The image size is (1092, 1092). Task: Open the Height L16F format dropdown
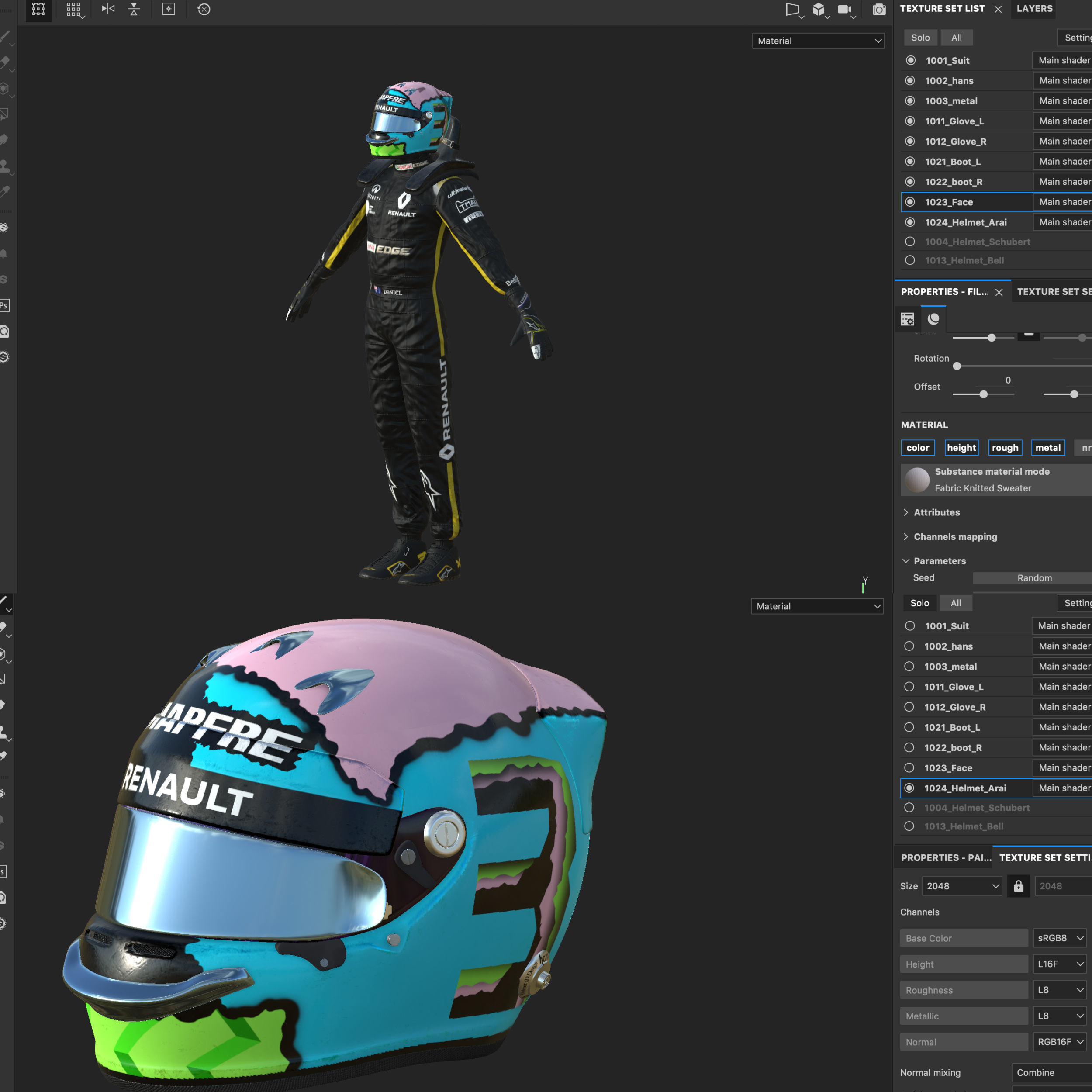[x=1059, y=964]
